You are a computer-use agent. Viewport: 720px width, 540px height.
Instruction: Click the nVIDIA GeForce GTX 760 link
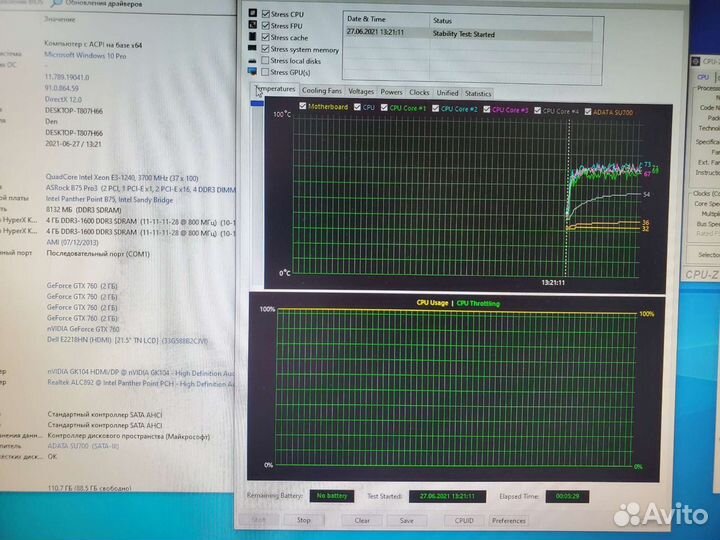point(83,329)
